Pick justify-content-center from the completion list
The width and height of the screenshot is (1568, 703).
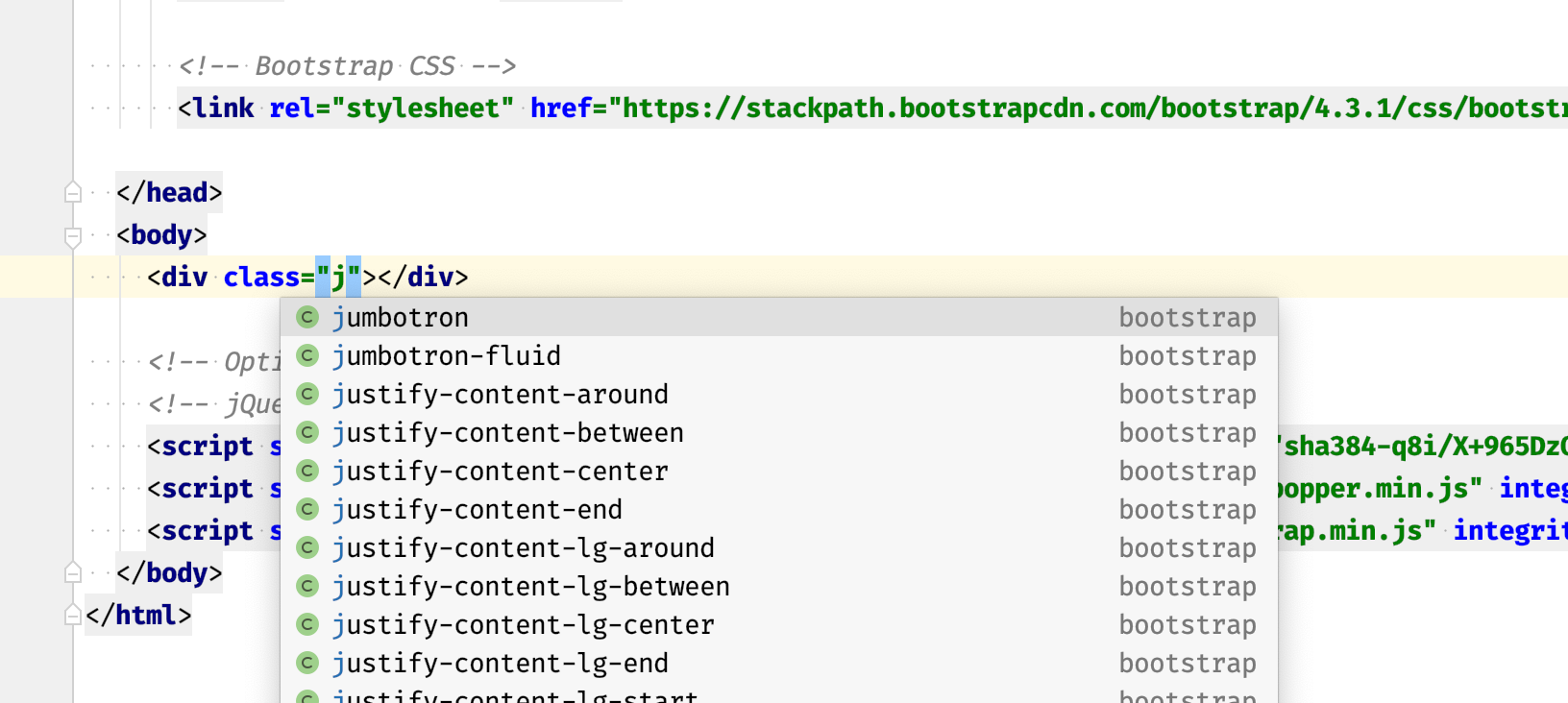500,471
